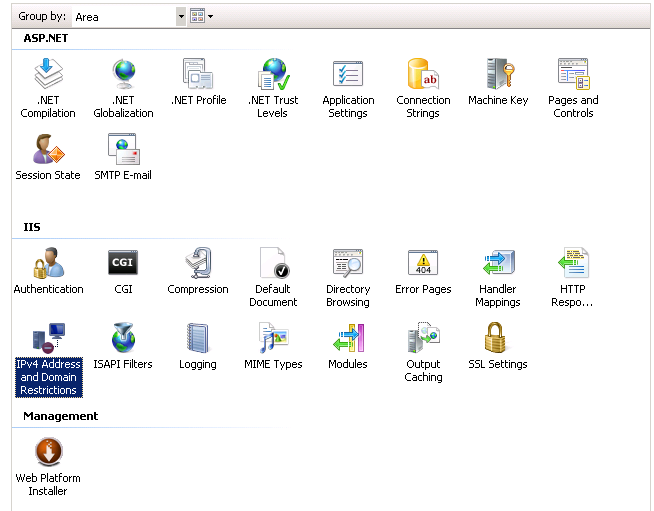The height and width of the screenshot is (511, 654).
Task: Open the view style dropdown button
Action: (201, 16)
